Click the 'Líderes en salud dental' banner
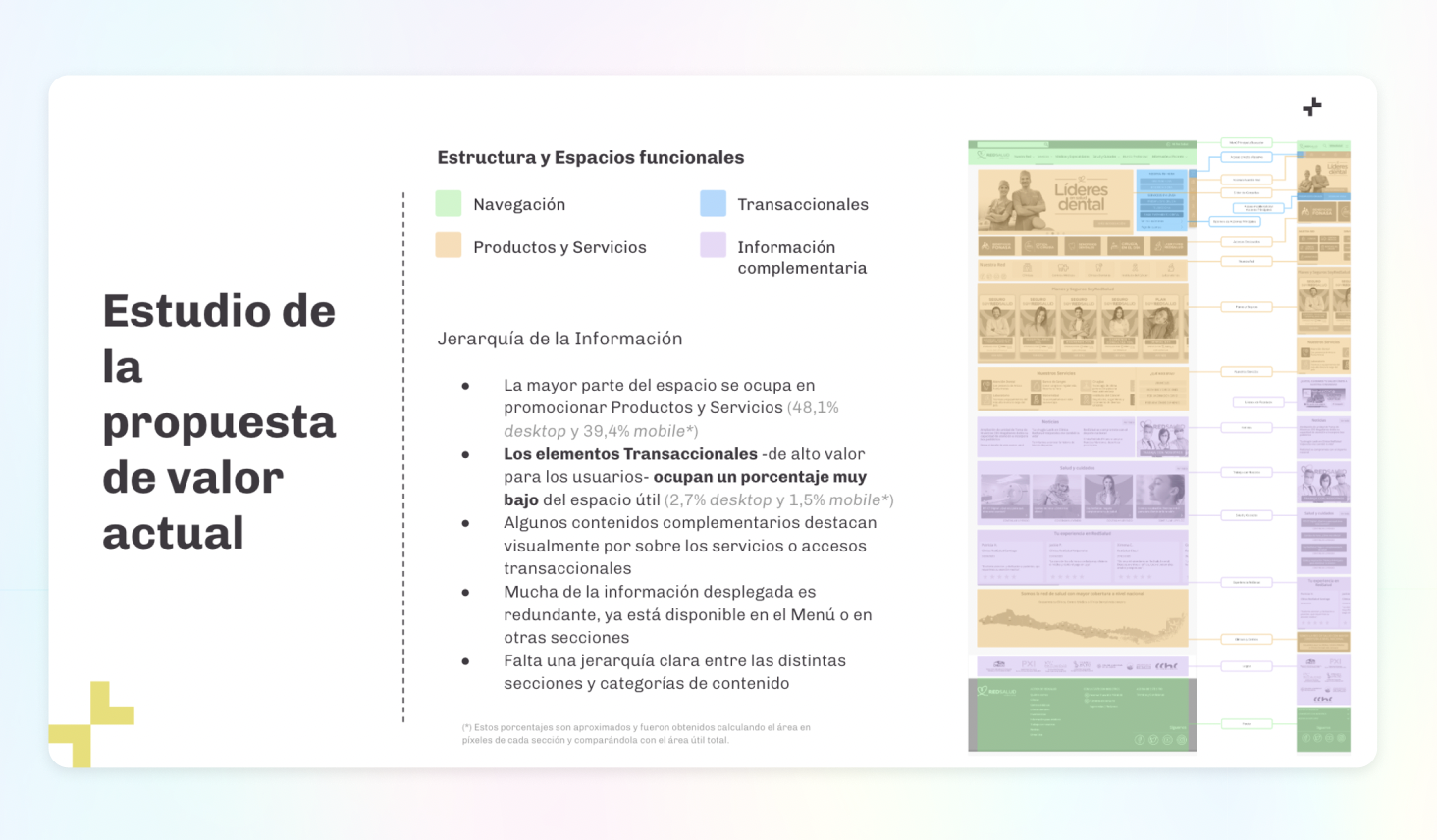The width and height of the screenshot is (1437, 840). (x=1055, y=199)
